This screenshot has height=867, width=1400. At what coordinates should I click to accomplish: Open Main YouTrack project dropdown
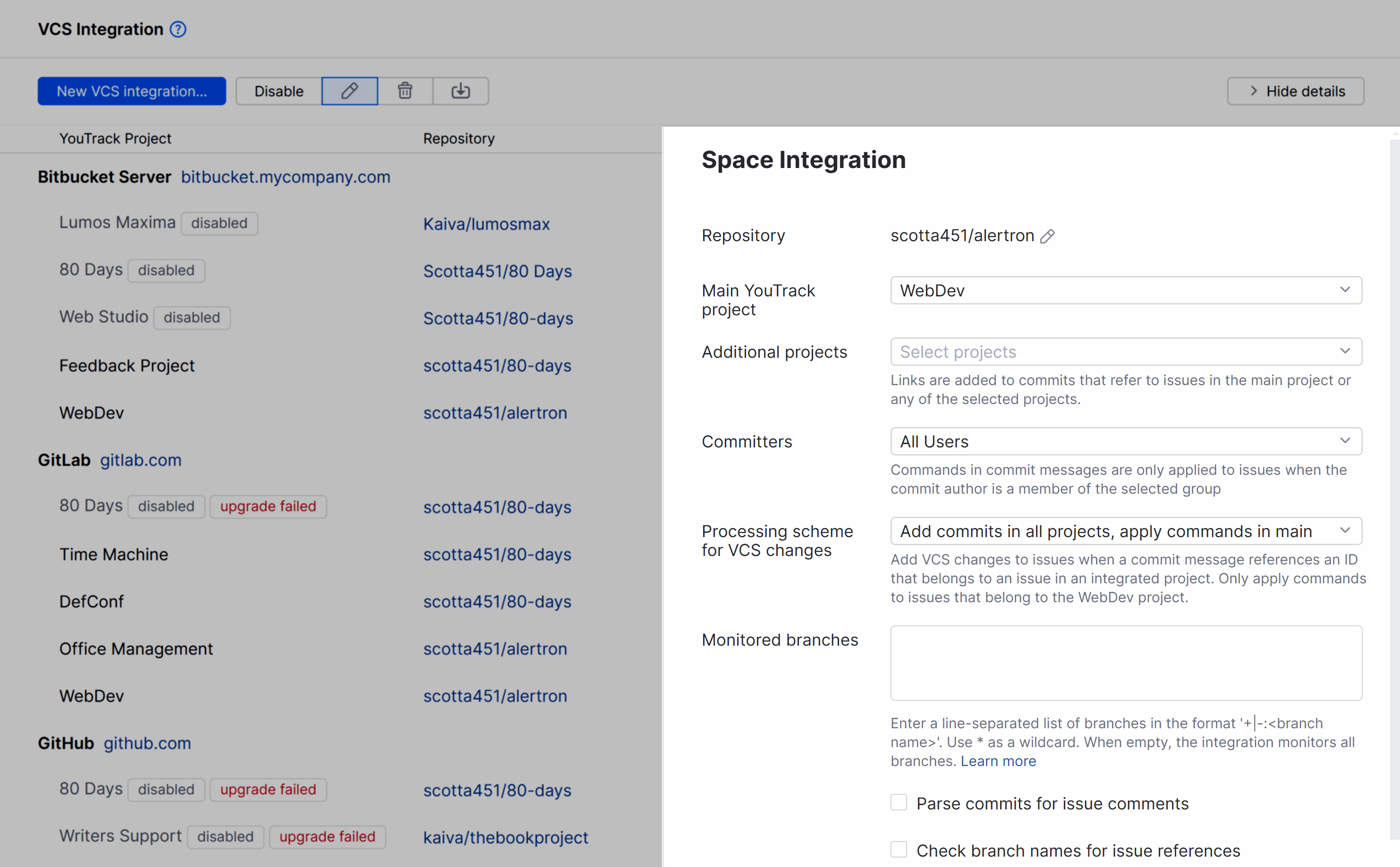(1125, 290)
